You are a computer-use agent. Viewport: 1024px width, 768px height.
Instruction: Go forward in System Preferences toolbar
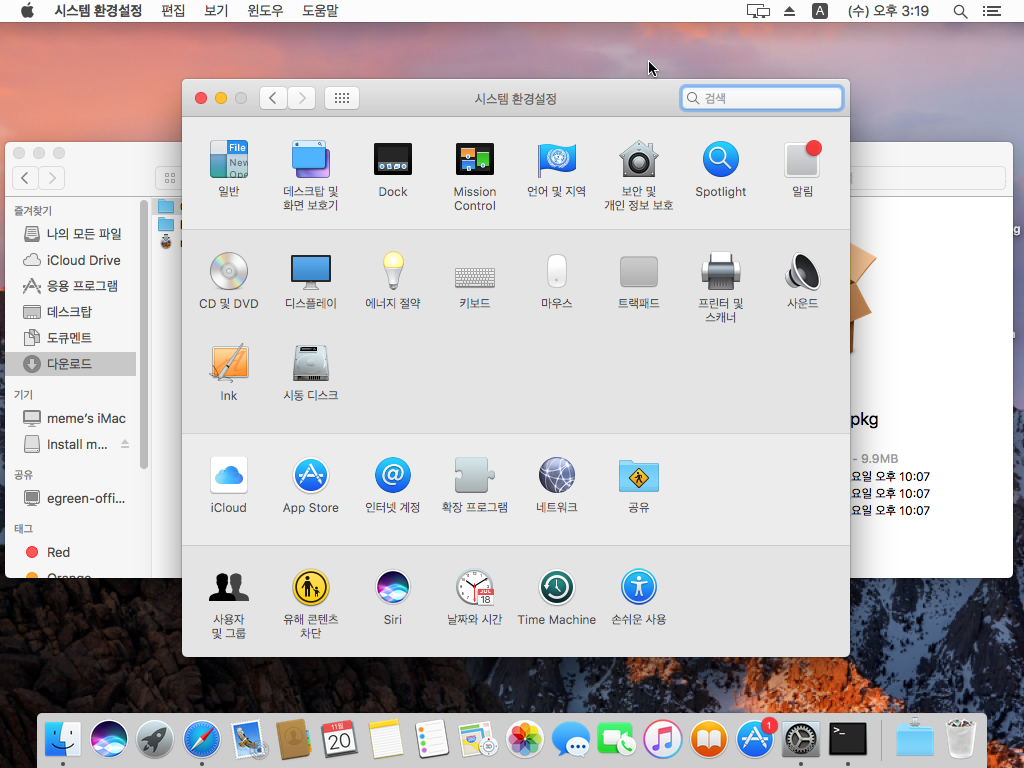[302, 98]
